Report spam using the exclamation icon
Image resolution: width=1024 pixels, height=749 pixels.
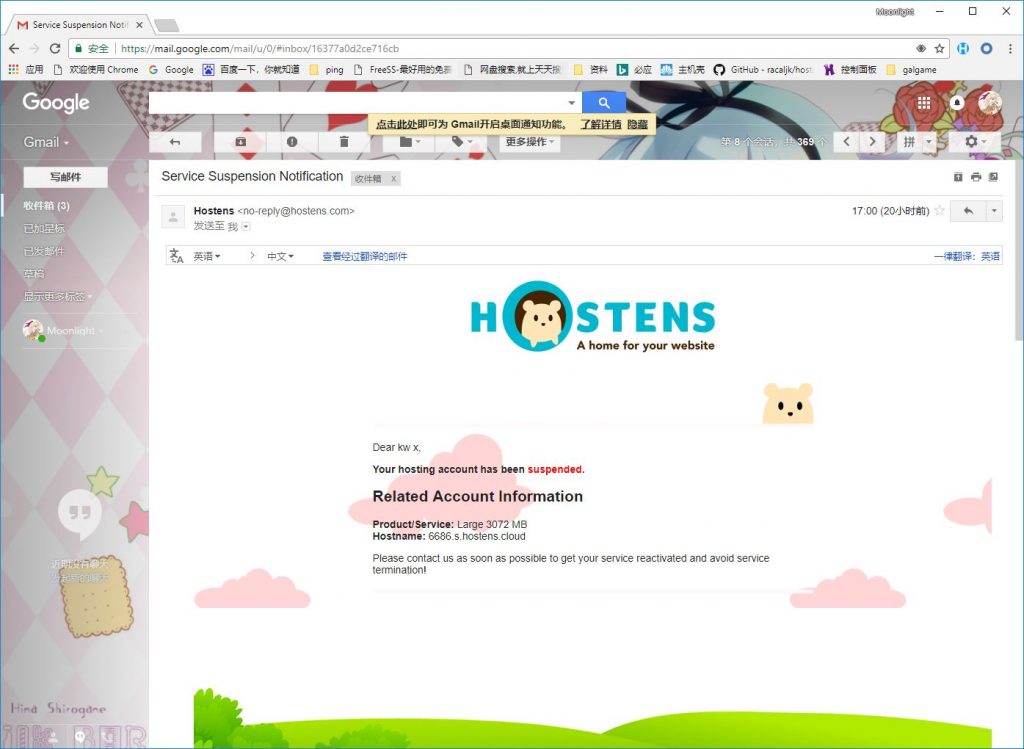click(x=292, y=142)
